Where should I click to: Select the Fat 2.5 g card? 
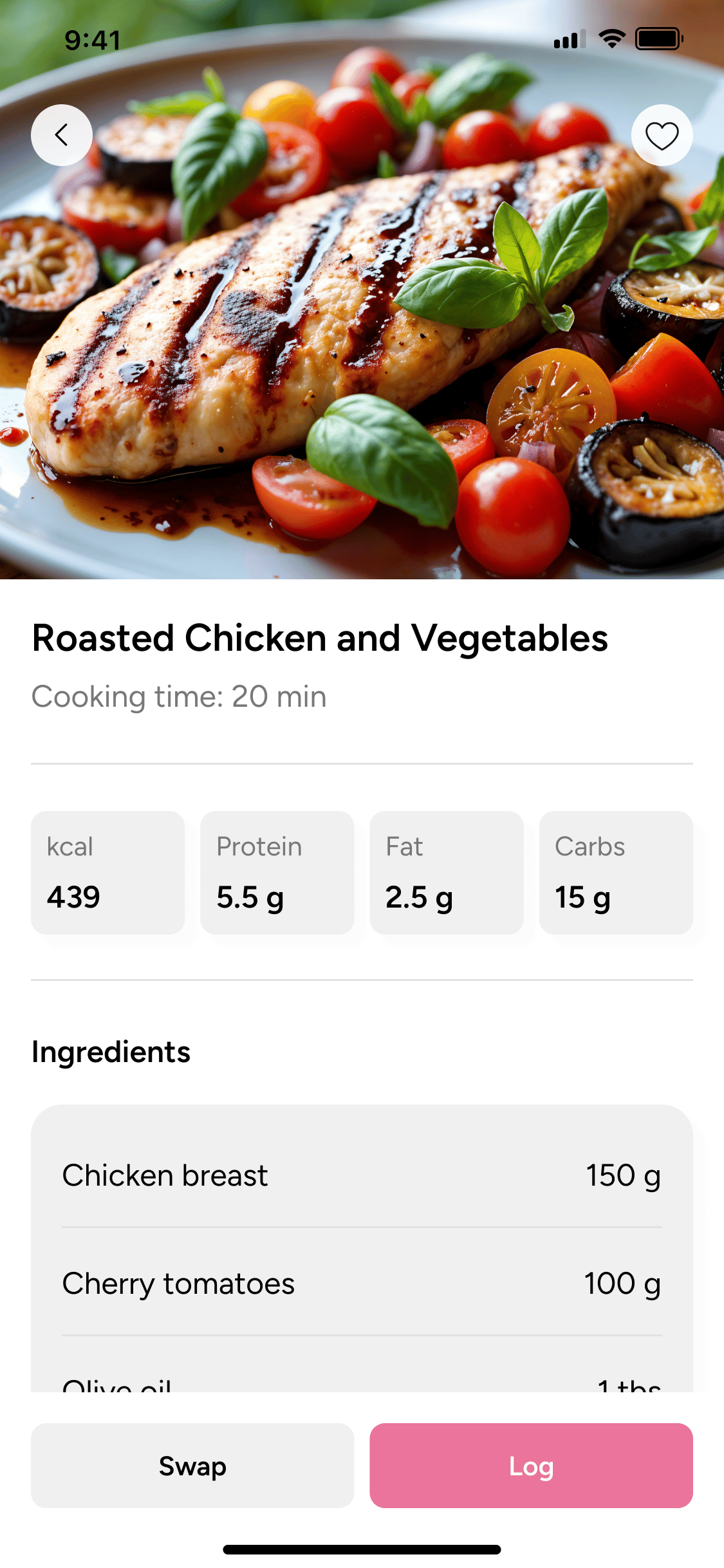447,873
